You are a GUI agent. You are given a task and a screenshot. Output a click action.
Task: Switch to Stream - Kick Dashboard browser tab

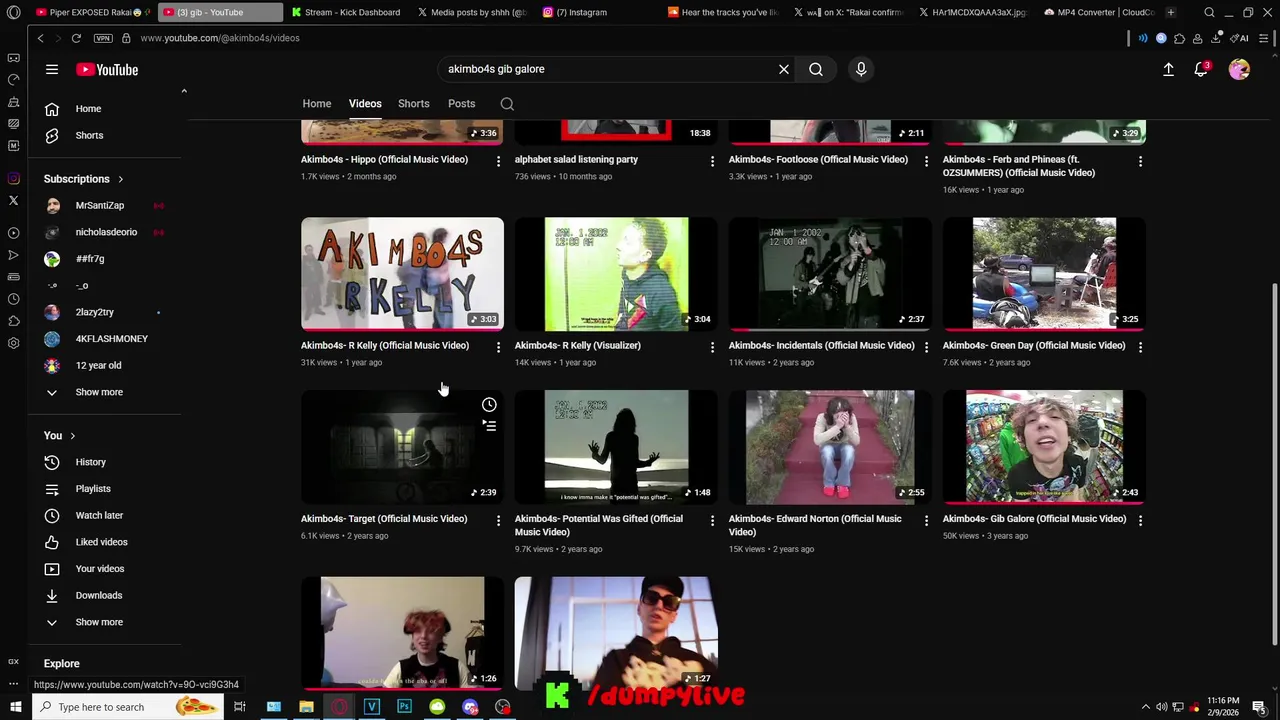(345, 12)
